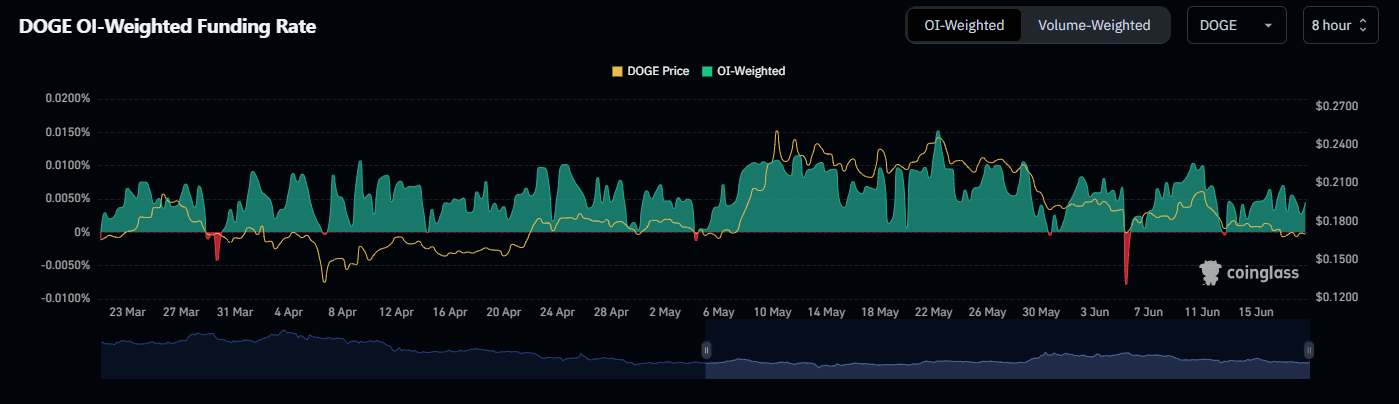Click the 24 Apr date label
This screenshot has width=1399, height=404.
pyautogui.click(x=558, y=312)
